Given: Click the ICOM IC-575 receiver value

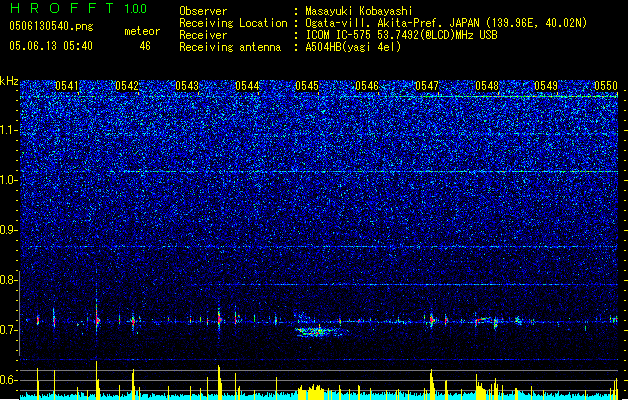Looking at the screenshot, I should point(401,35).
